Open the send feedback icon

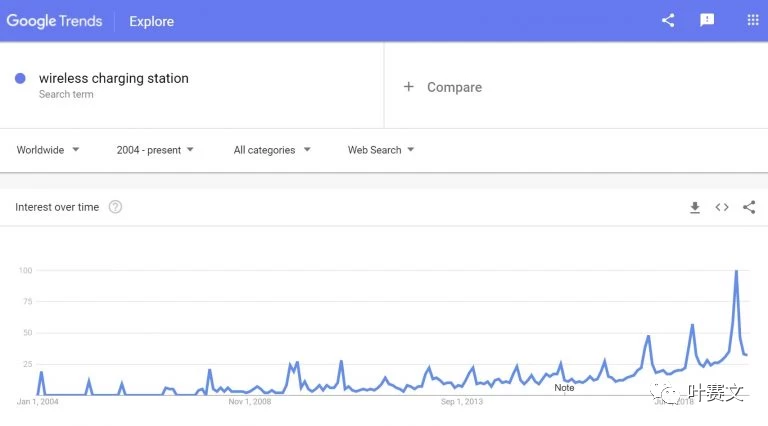pos(707,20)
